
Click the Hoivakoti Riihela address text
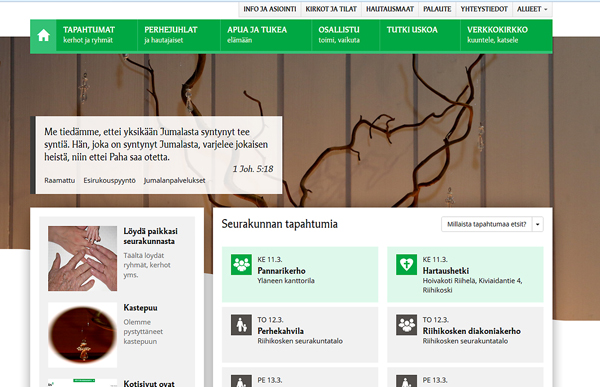point(472,285)
